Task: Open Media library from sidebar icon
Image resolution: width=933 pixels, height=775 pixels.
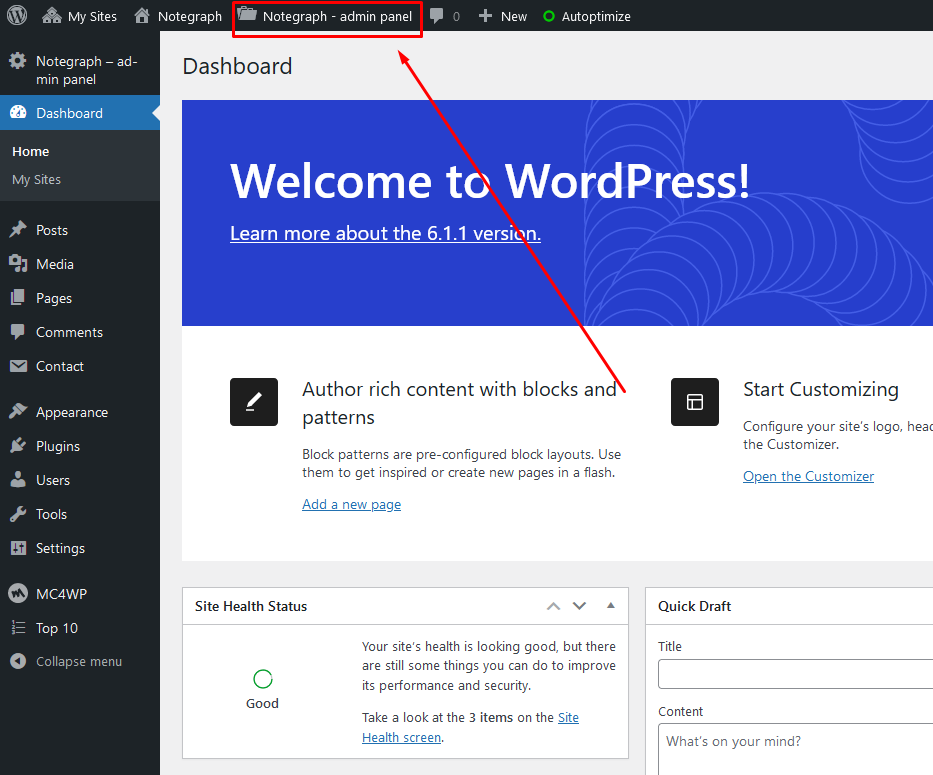Action: 18,264
